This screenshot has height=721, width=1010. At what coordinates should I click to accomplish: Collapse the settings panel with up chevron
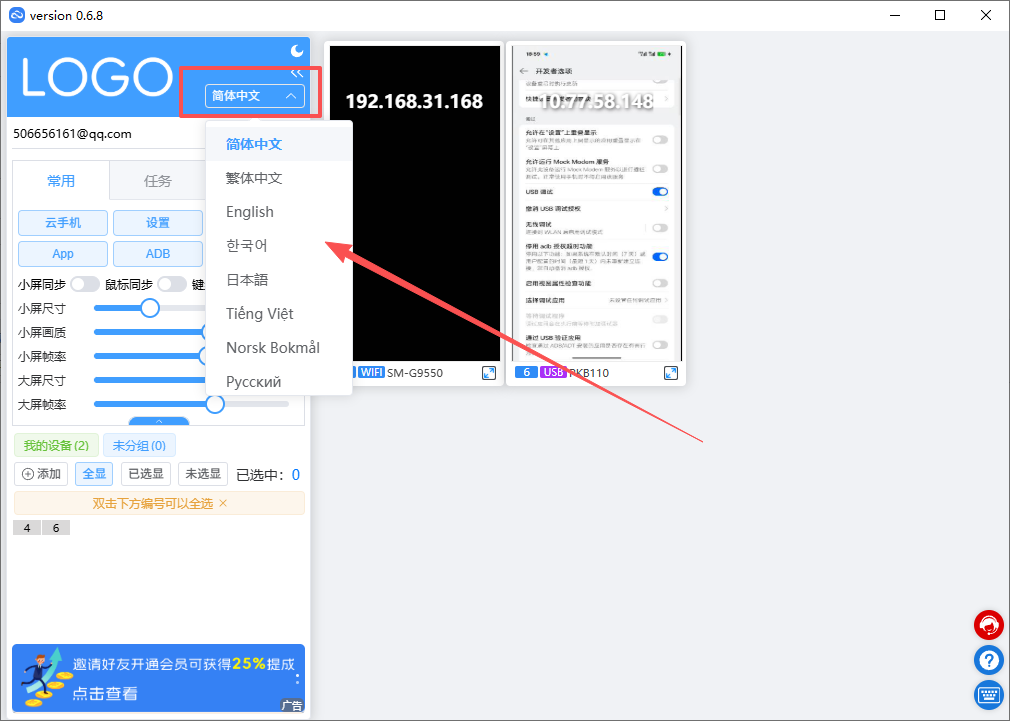click(158, 422)
